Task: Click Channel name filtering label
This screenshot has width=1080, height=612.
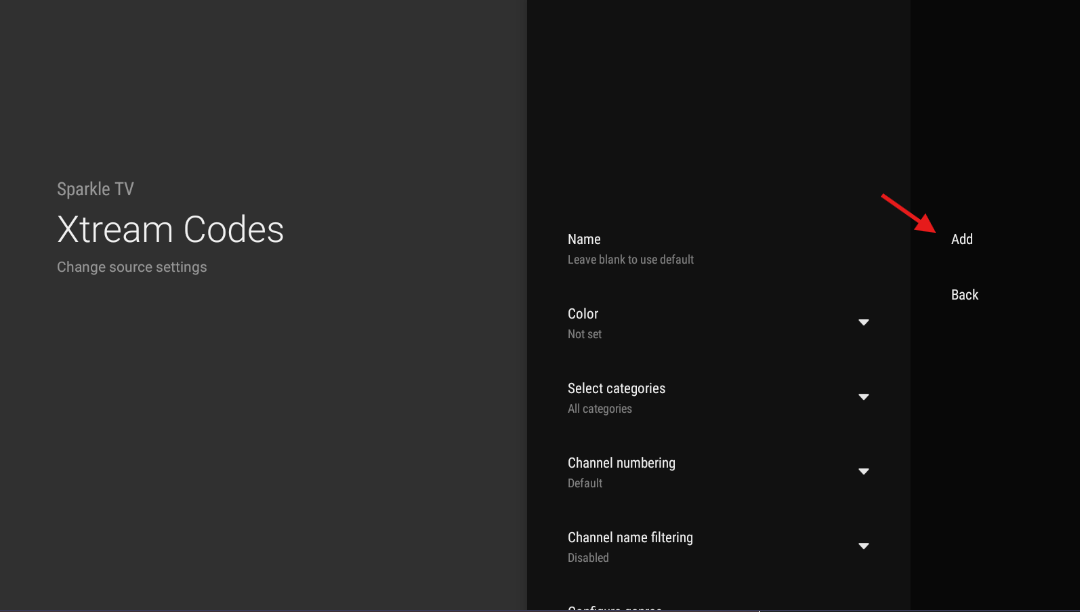Action: point(630,537)
